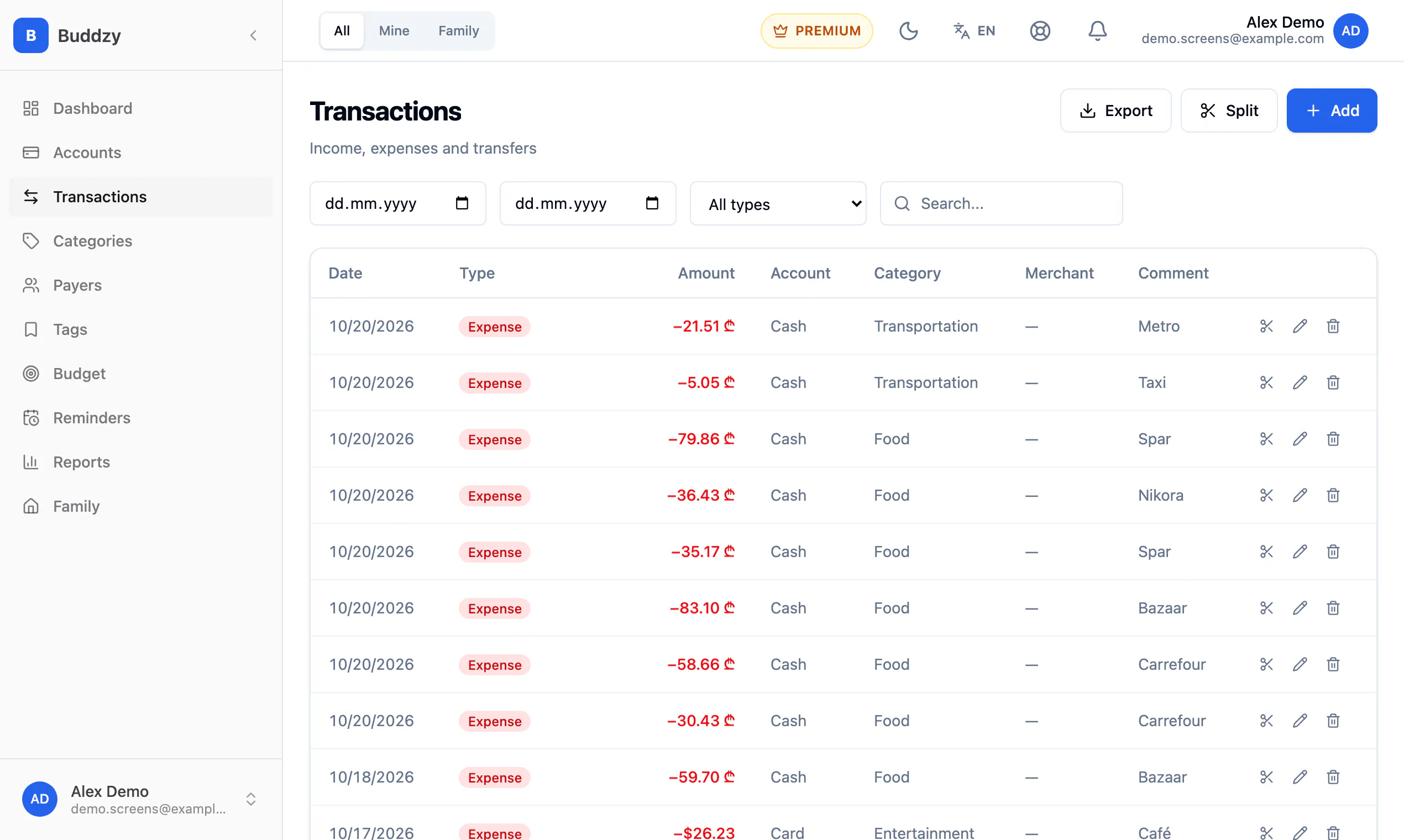Edit the 30.43 Carrefour transaction

1300,721
